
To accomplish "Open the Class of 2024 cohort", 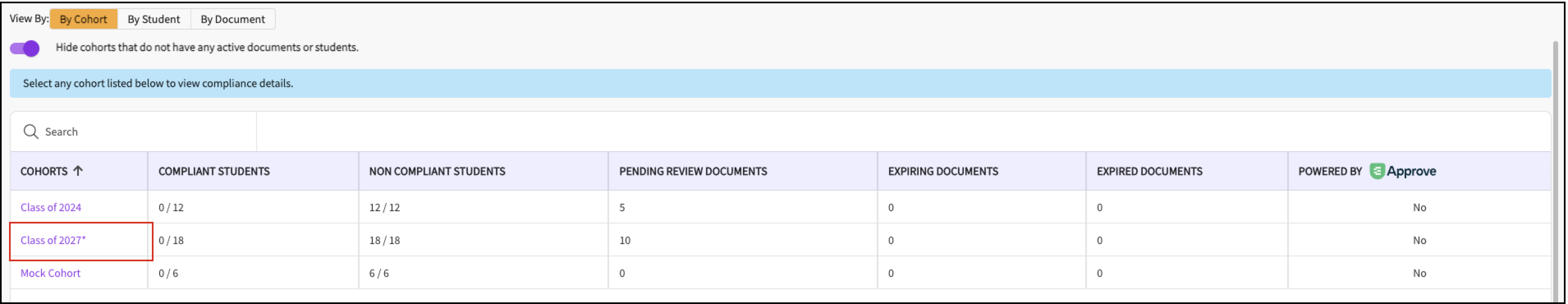I will [x=50, y=208].
